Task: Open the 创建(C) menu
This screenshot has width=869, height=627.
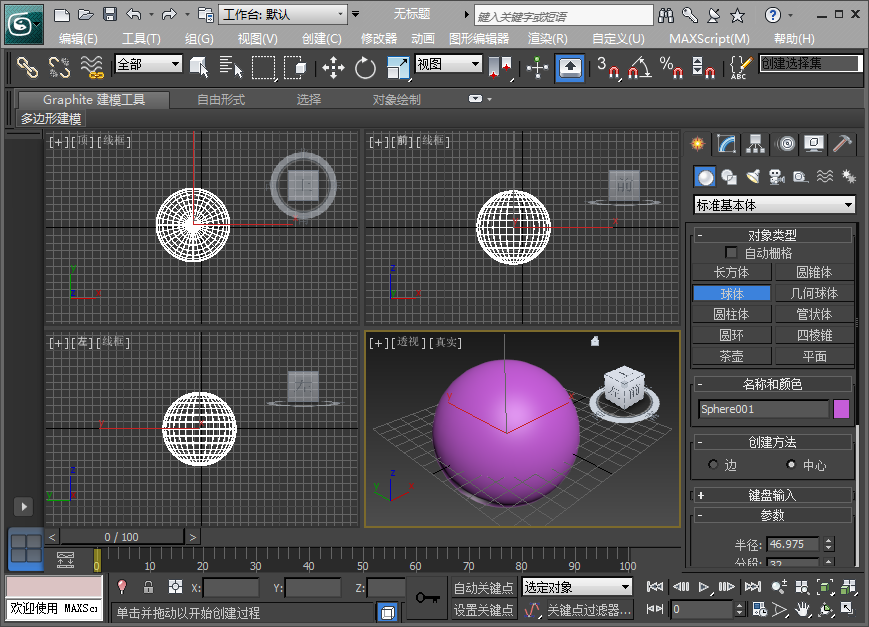Action: 321,39
